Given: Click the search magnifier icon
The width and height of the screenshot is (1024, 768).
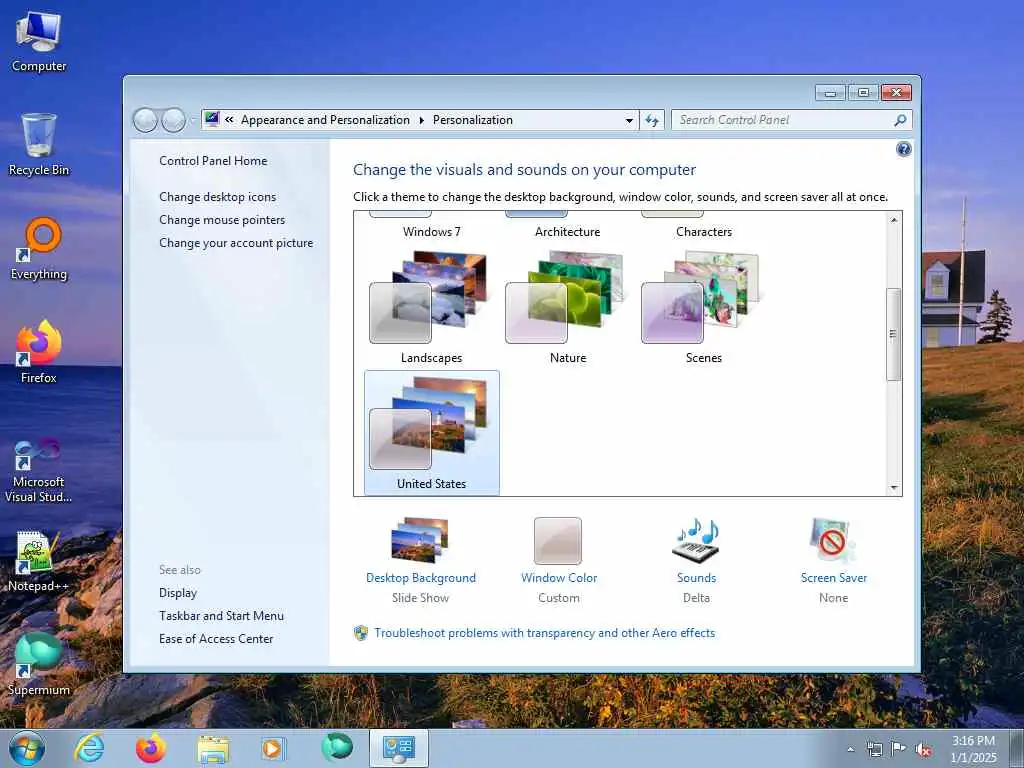Looking at the screenshot, I should pos(900,120).
